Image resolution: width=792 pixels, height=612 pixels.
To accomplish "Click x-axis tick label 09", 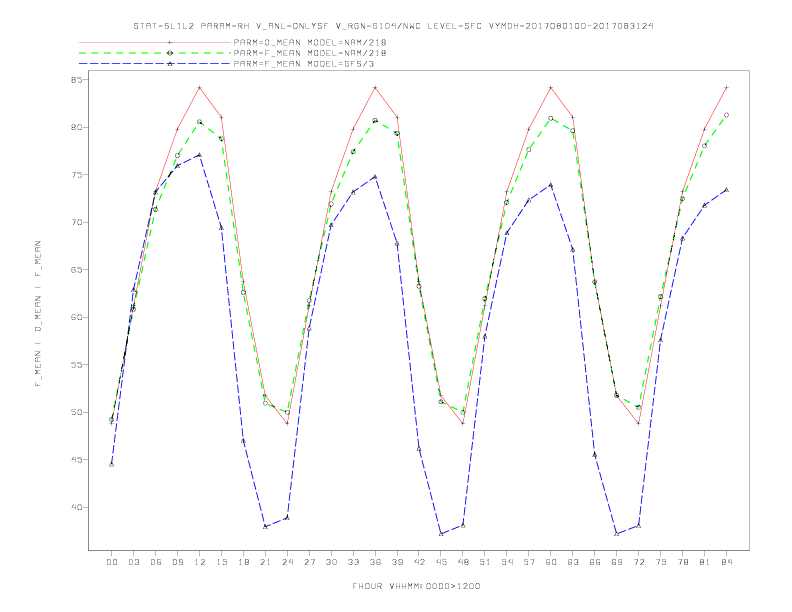I will [x=177, y=562].
